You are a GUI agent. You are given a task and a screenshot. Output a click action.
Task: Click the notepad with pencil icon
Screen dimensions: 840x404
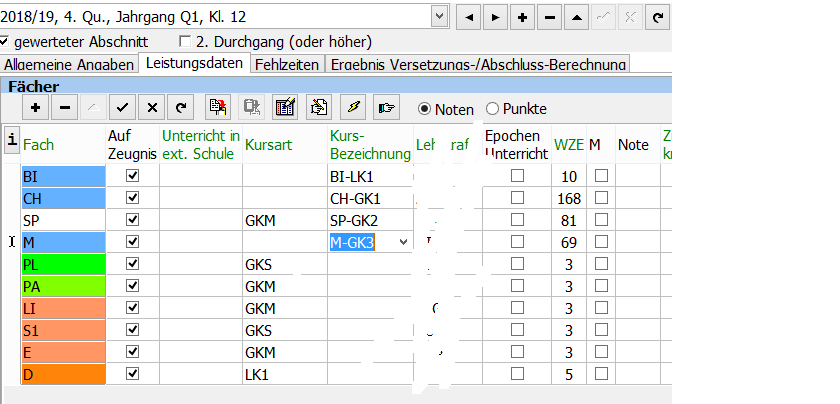tap(285, 108)
